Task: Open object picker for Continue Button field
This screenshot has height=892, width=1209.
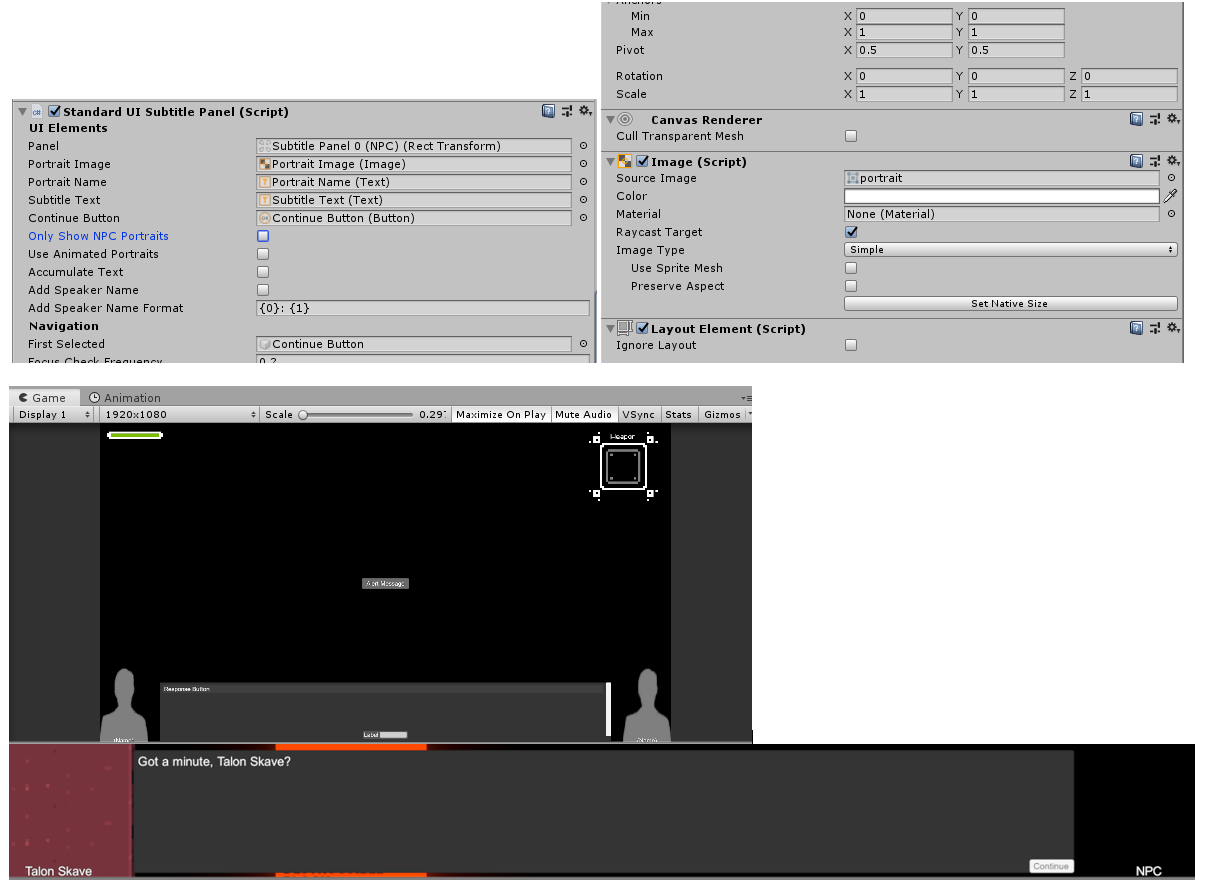Action: [x=583, y=218]
